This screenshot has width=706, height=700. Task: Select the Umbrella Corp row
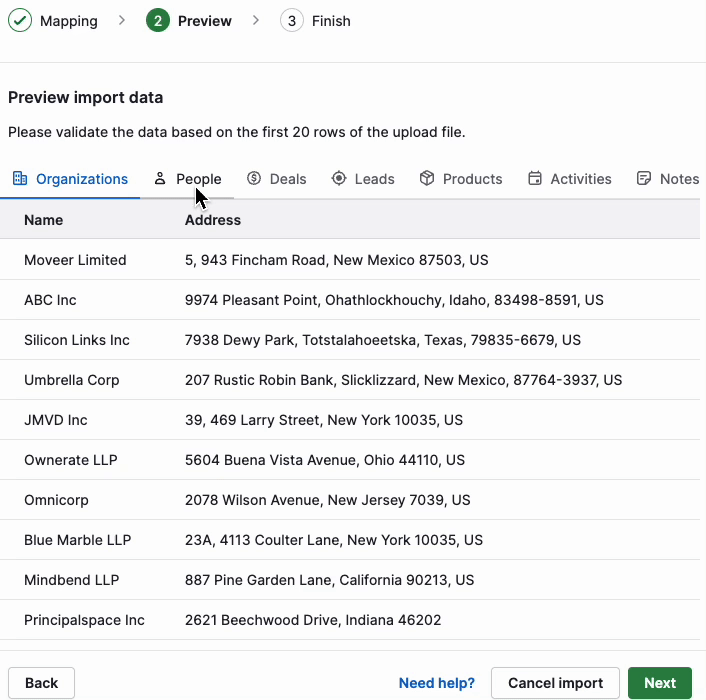pos(350,380)
